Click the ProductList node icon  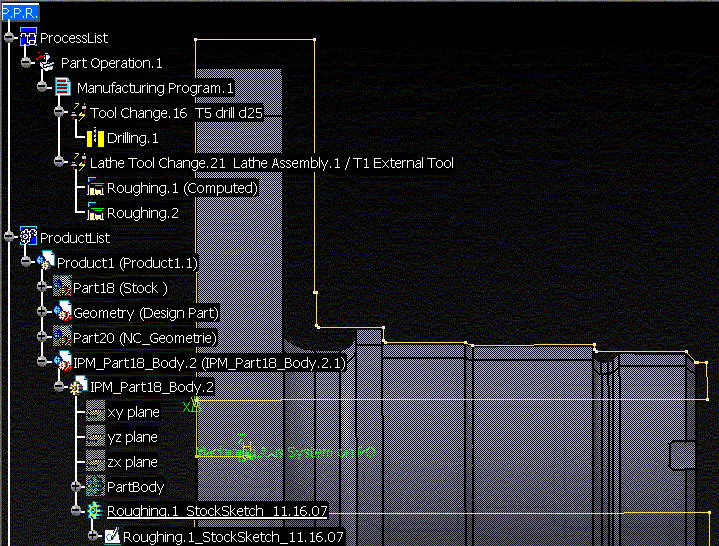[x=29, y=238]
